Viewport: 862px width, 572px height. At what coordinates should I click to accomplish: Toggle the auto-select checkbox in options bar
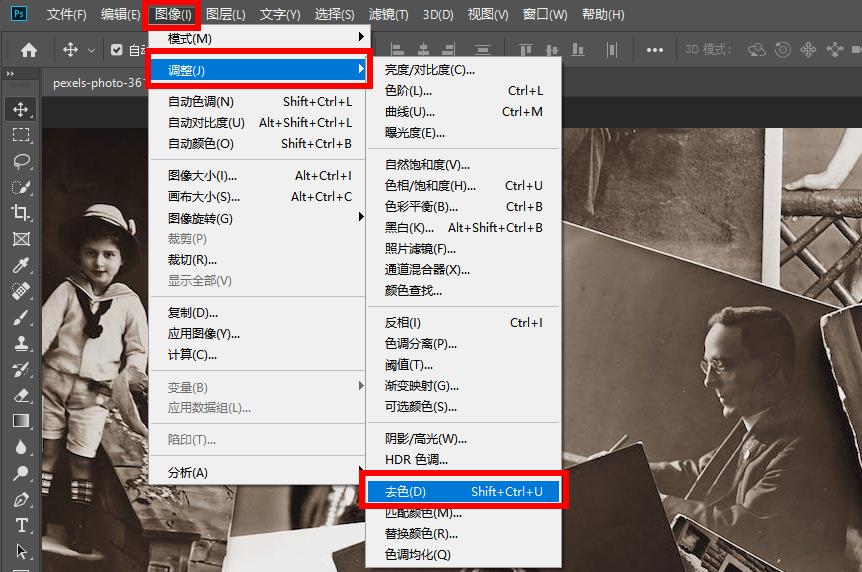click(117, 50)
